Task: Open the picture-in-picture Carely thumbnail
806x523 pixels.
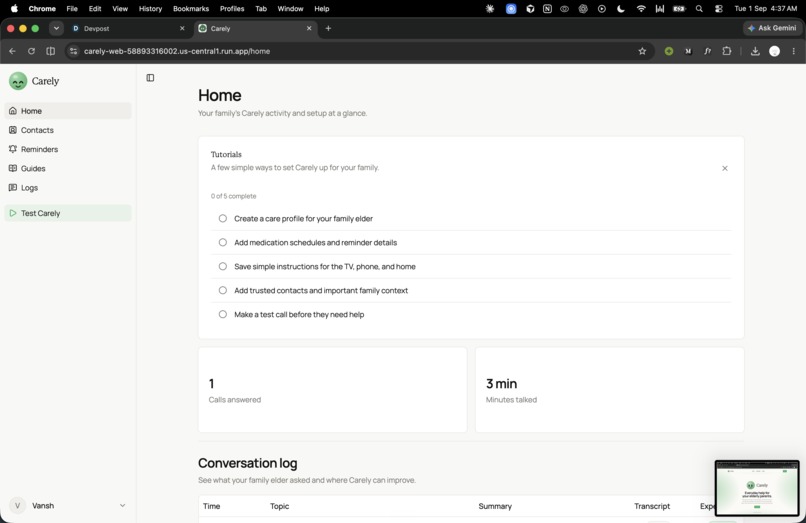Action: [757, 488]
